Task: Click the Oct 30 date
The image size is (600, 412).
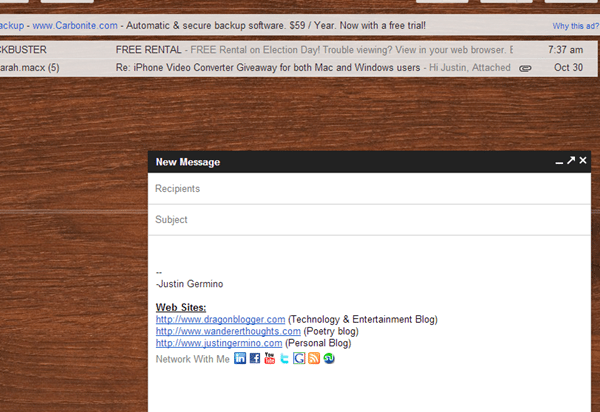Action: coord(568,68)
